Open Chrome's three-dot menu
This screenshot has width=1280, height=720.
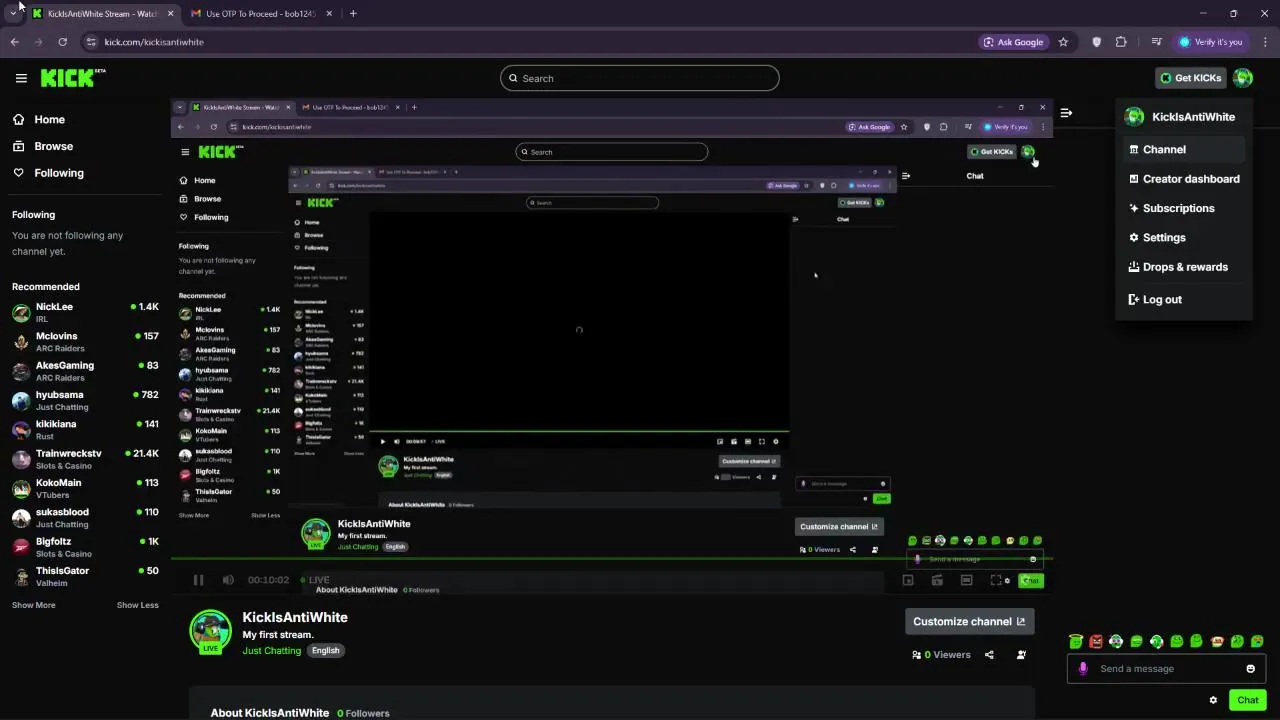click(1266, 42)
